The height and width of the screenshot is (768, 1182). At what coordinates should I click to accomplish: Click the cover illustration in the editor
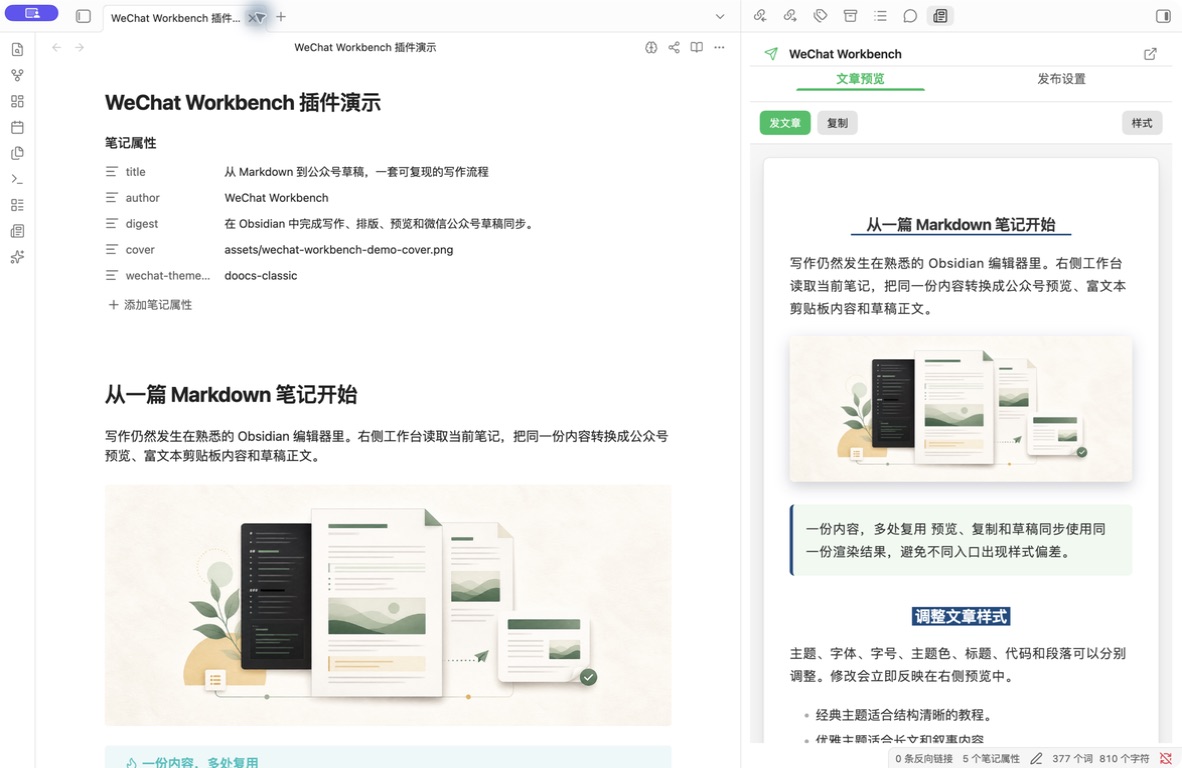[388, 605]
